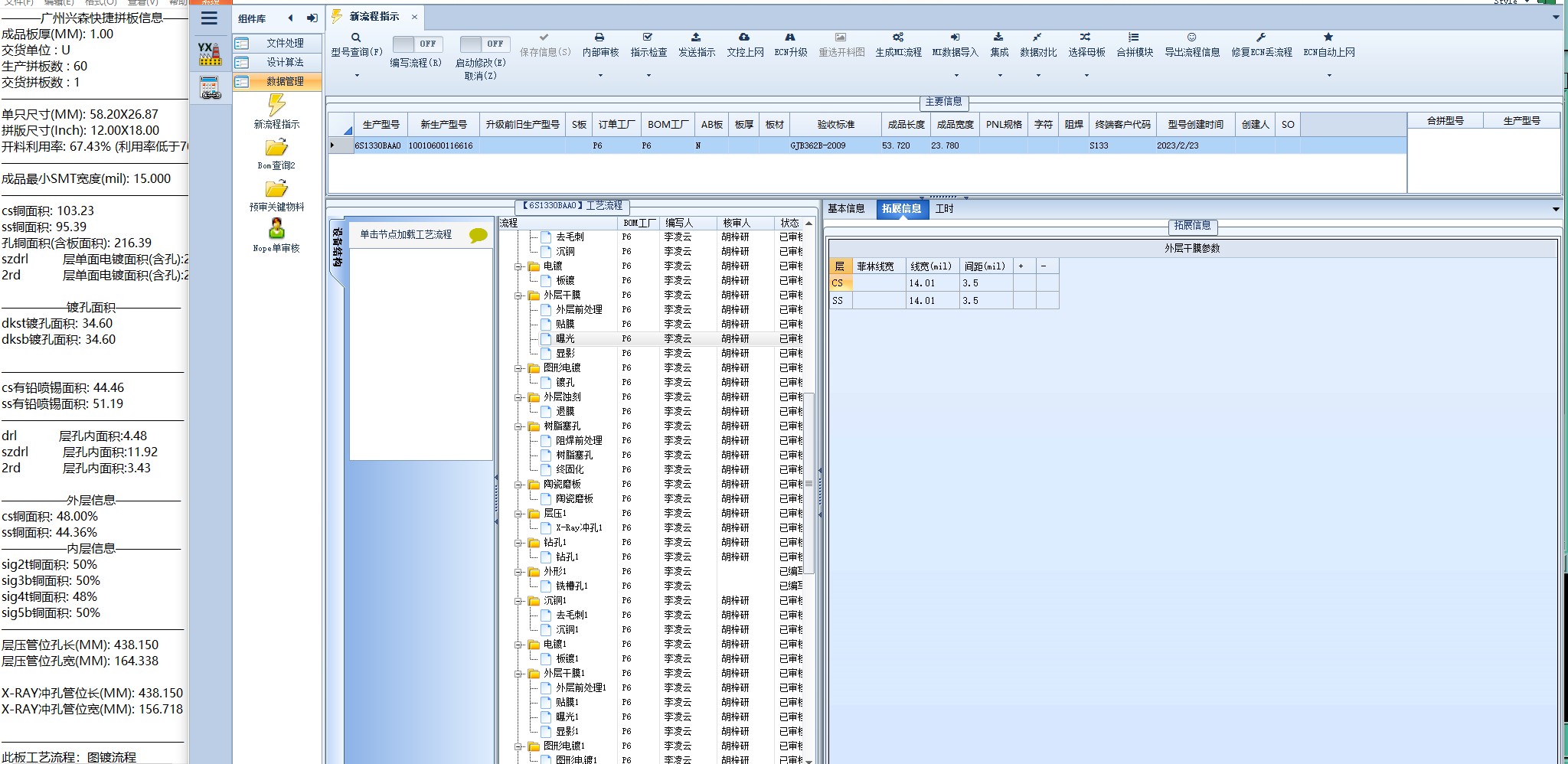Image resolution: width=1568 pixels, height=764 pixels.
Task: Collapse 组件库 panel with left arrow
Action: pyautogui.click(x=290, y=18)
